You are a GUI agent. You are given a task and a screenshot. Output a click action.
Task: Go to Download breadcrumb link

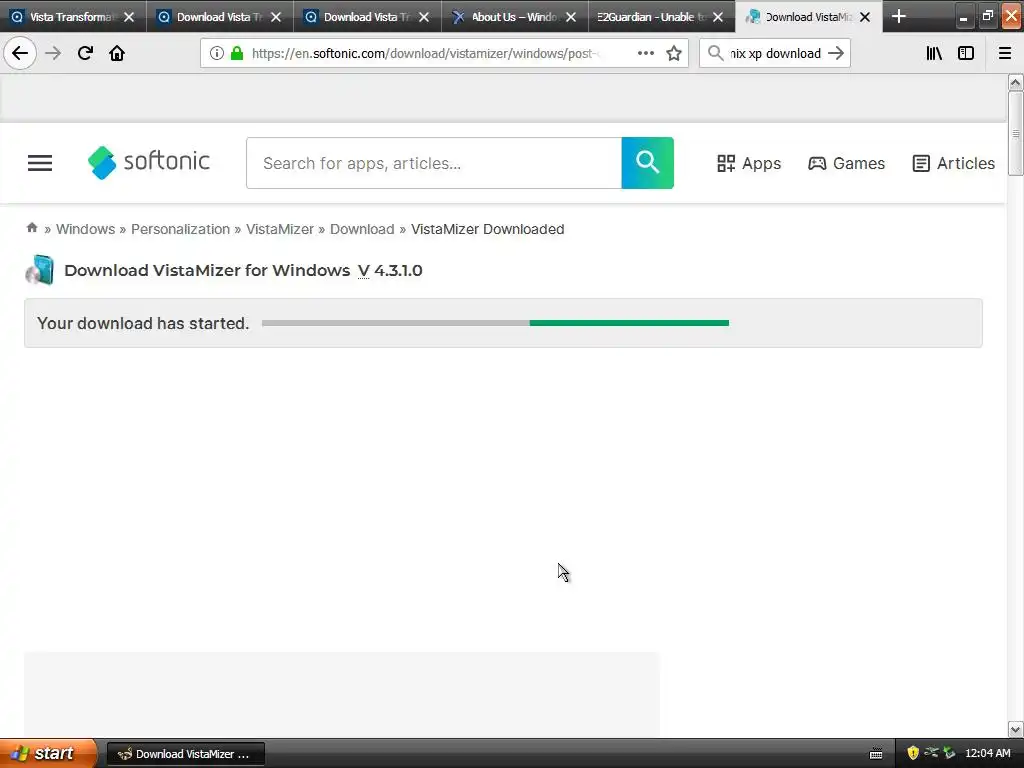(x=362, y=229)
